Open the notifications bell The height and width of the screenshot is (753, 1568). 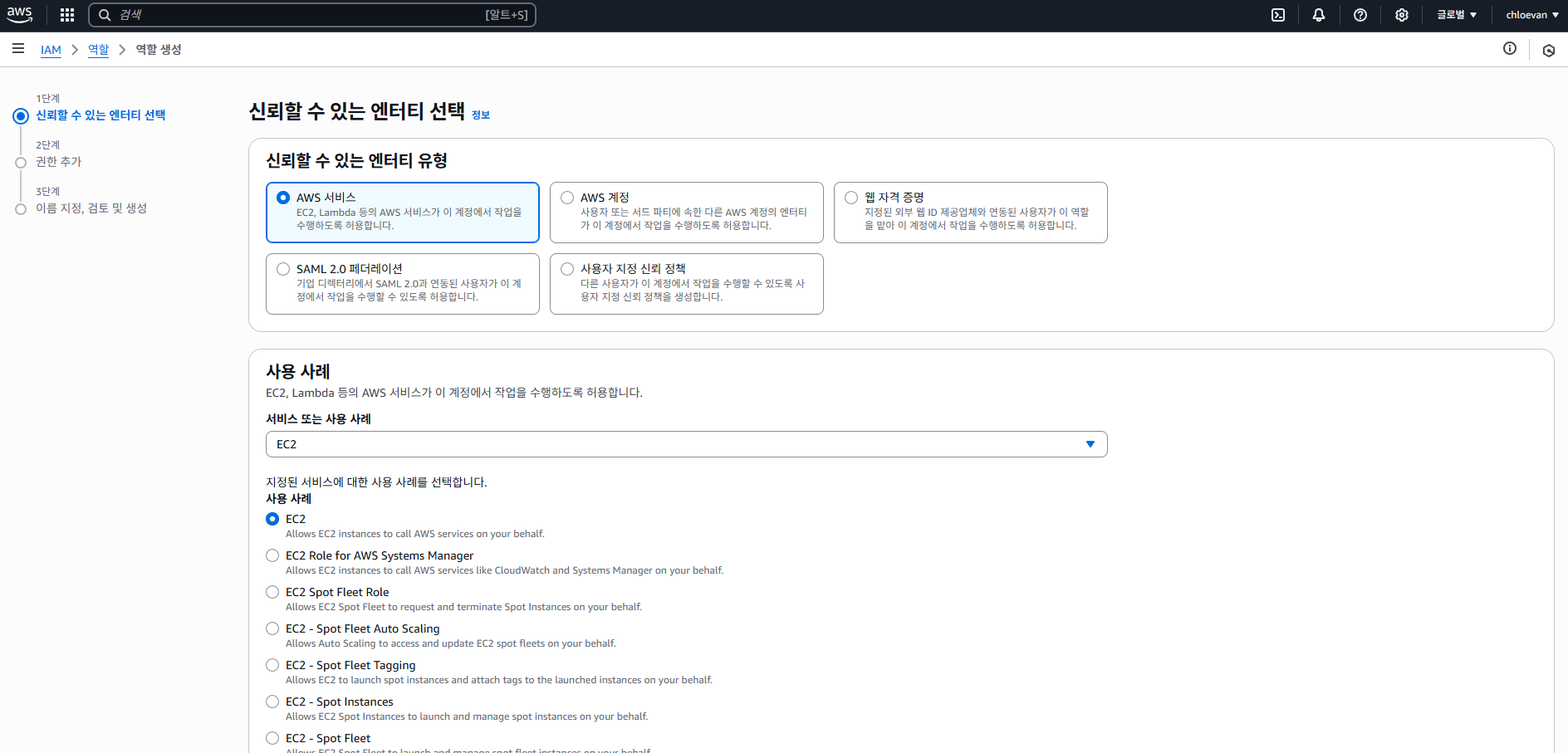(x=1319, y=15)
